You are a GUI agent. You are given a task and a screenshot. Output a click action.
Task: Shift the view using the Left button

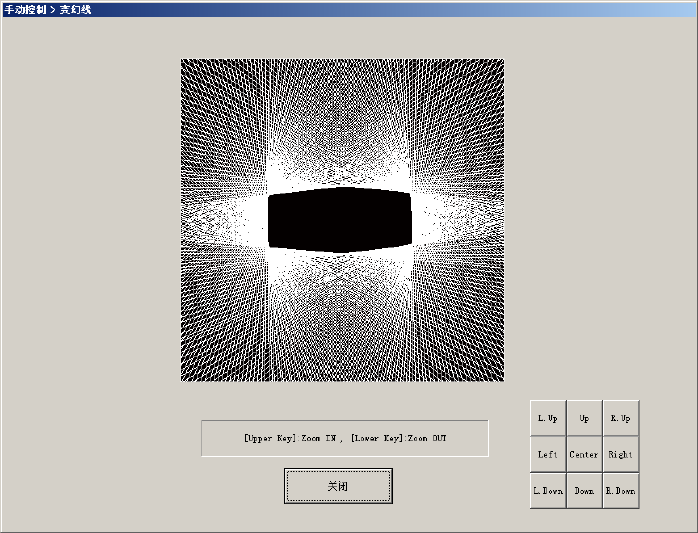(x=548, y=455)
